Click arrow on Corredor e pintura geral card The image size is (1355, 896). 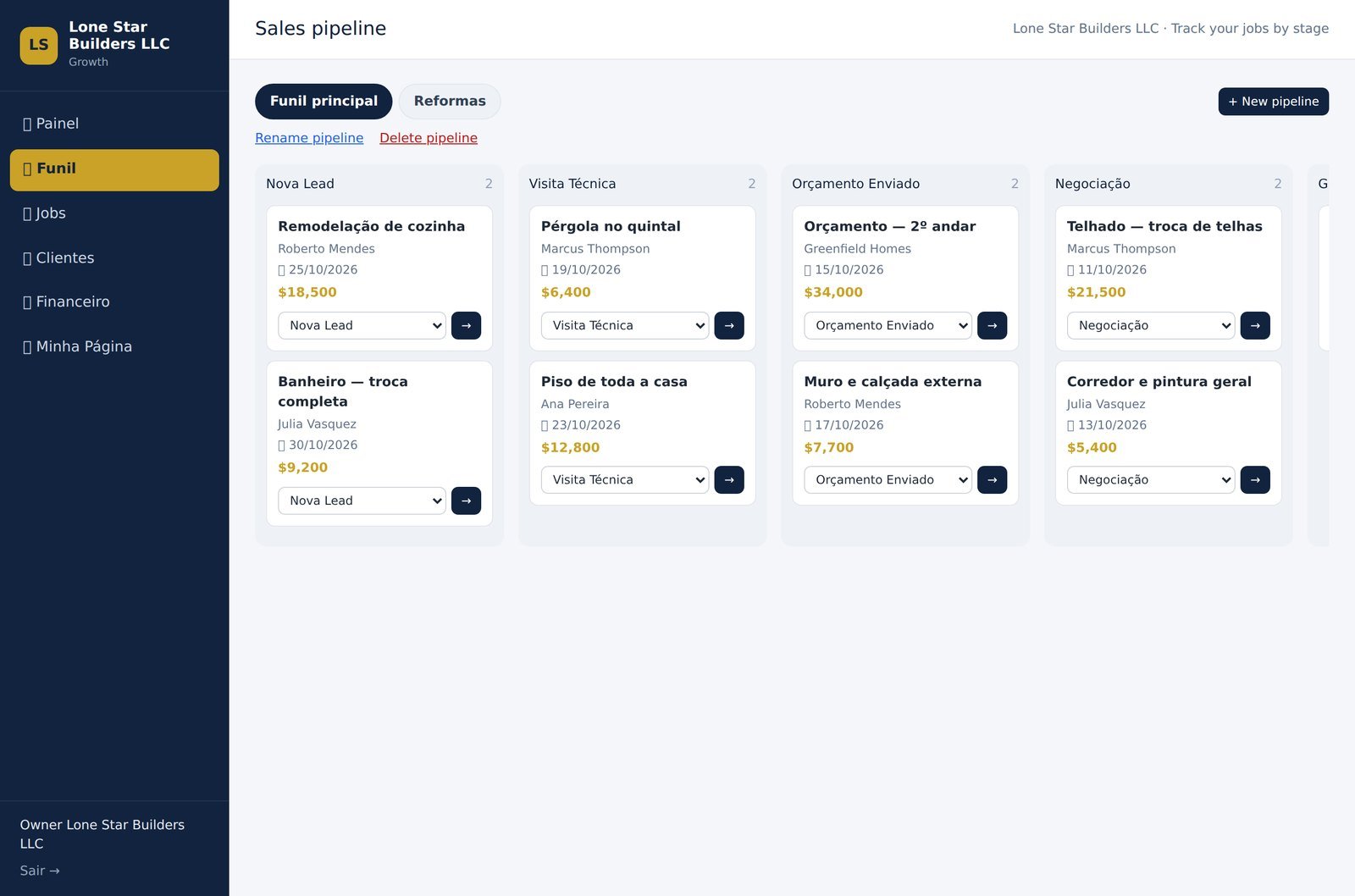1255,479
